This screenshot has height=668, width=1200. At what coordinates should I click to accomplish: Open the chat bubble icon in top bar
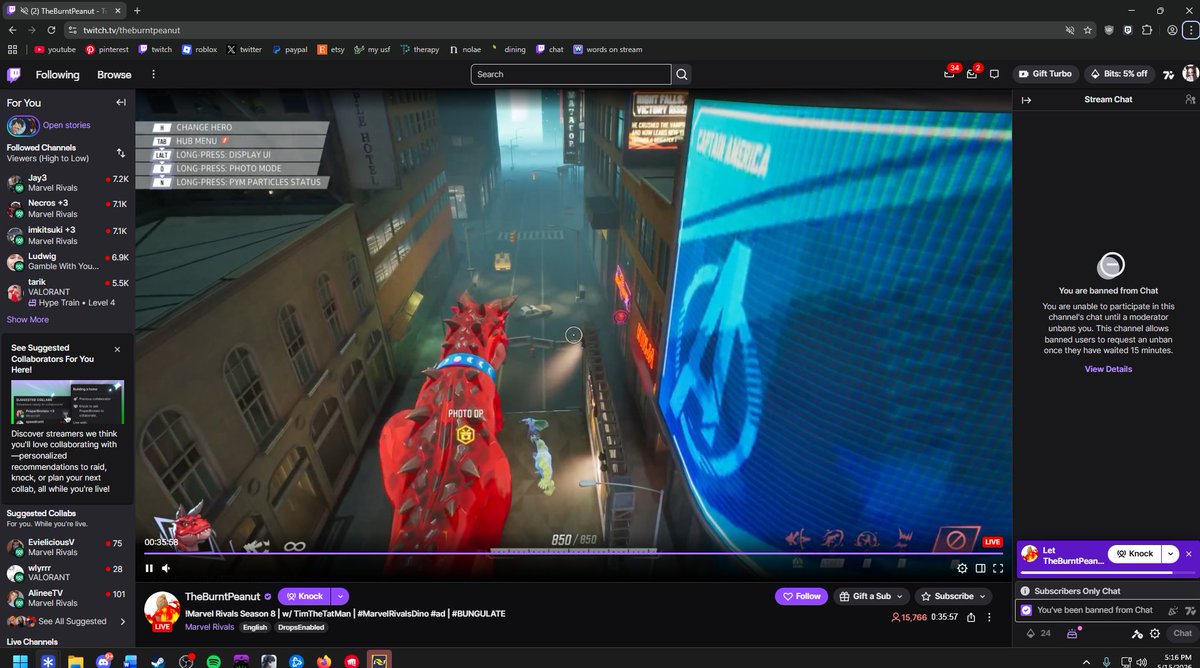pos(994,74)
